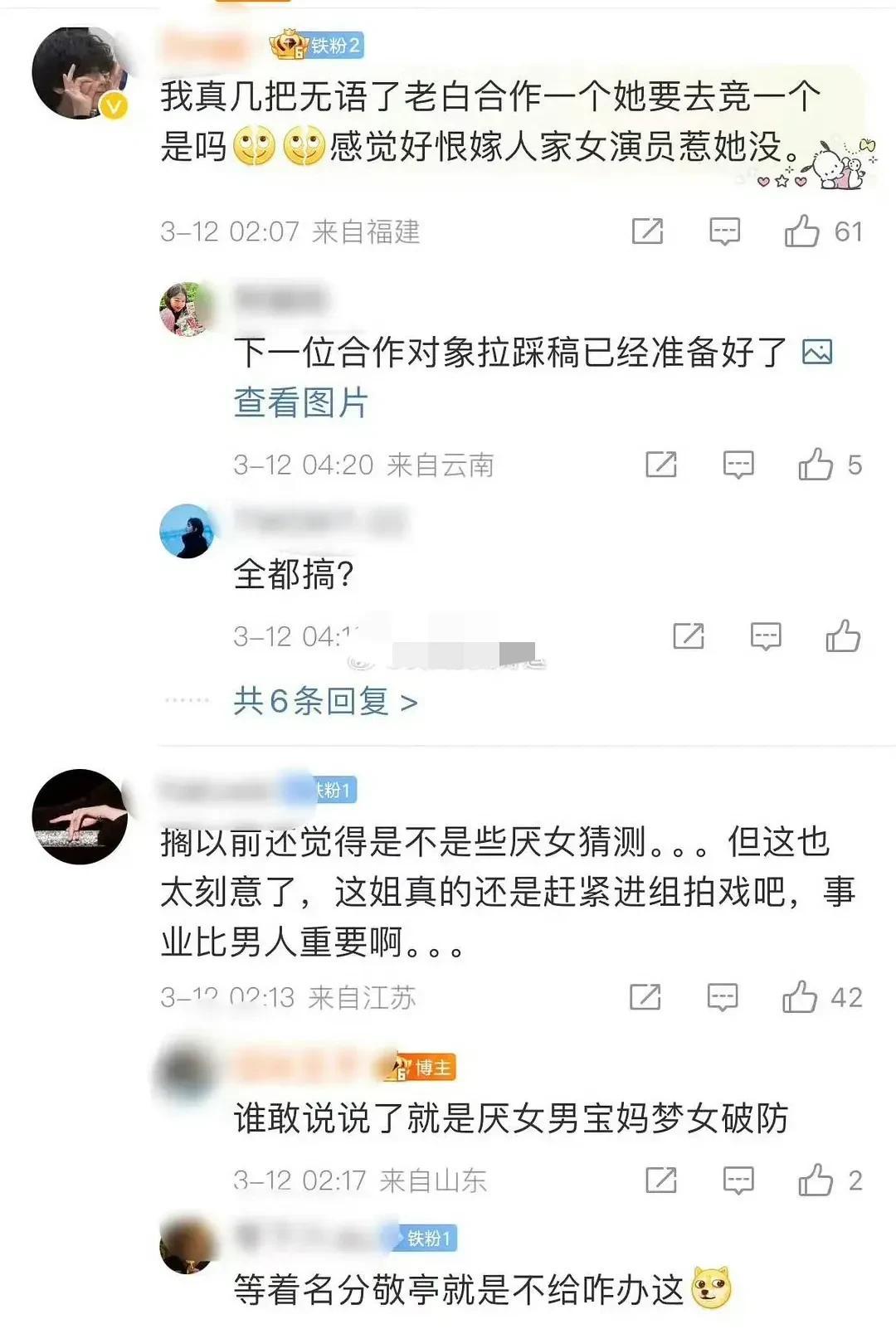This screenshot has height=1329, width=896.
Task: Like the reply posted from 云南
Action: 816,465
